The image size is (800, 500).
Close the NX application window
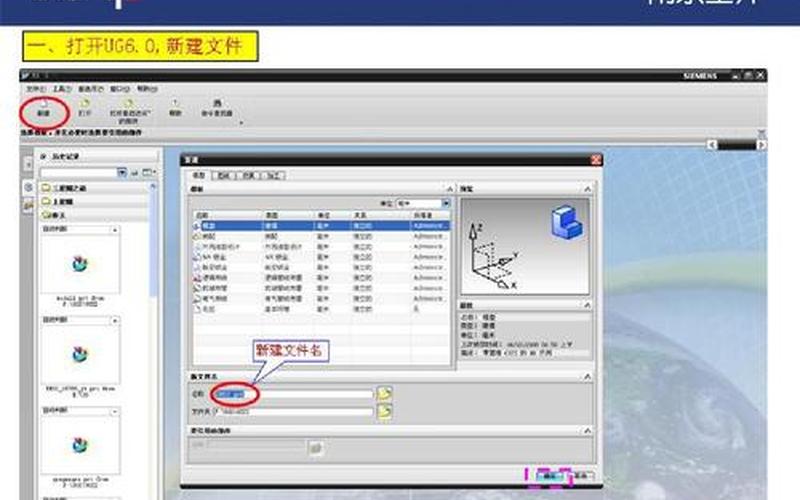(x=760, y=76)
